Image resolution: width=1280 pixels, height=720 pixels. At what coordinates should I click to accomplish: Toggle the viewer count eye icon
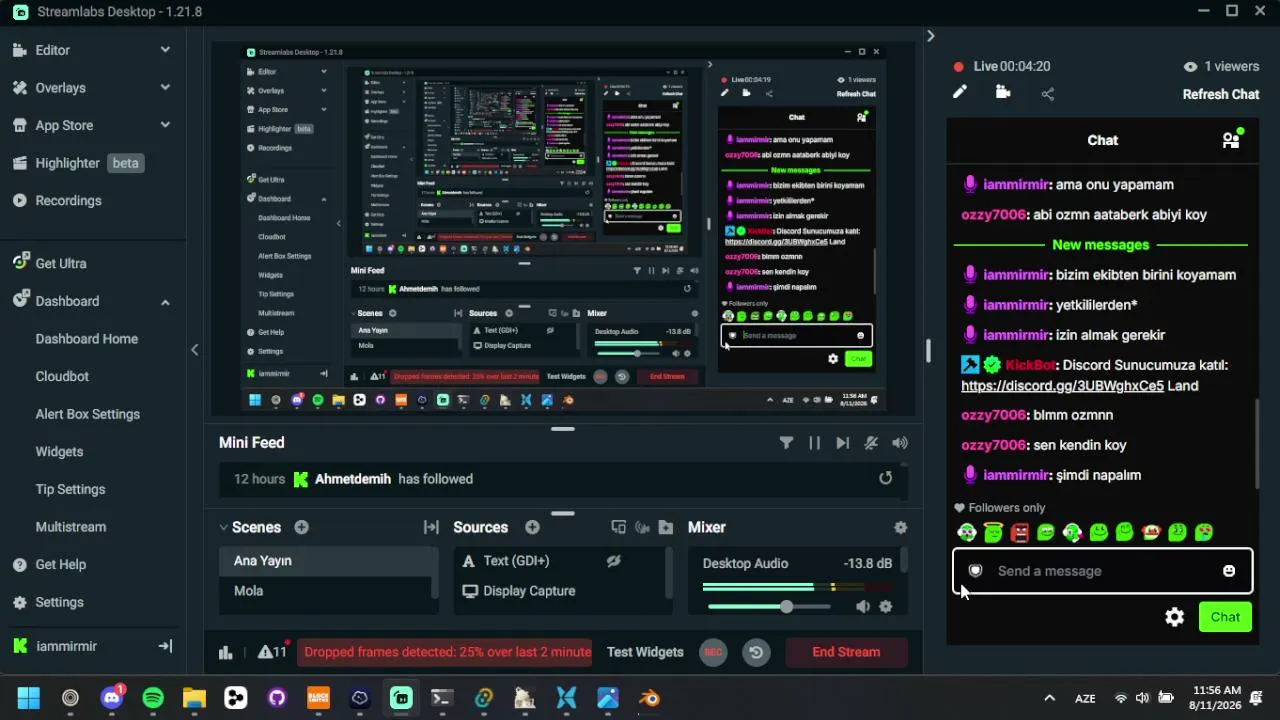1190,66
